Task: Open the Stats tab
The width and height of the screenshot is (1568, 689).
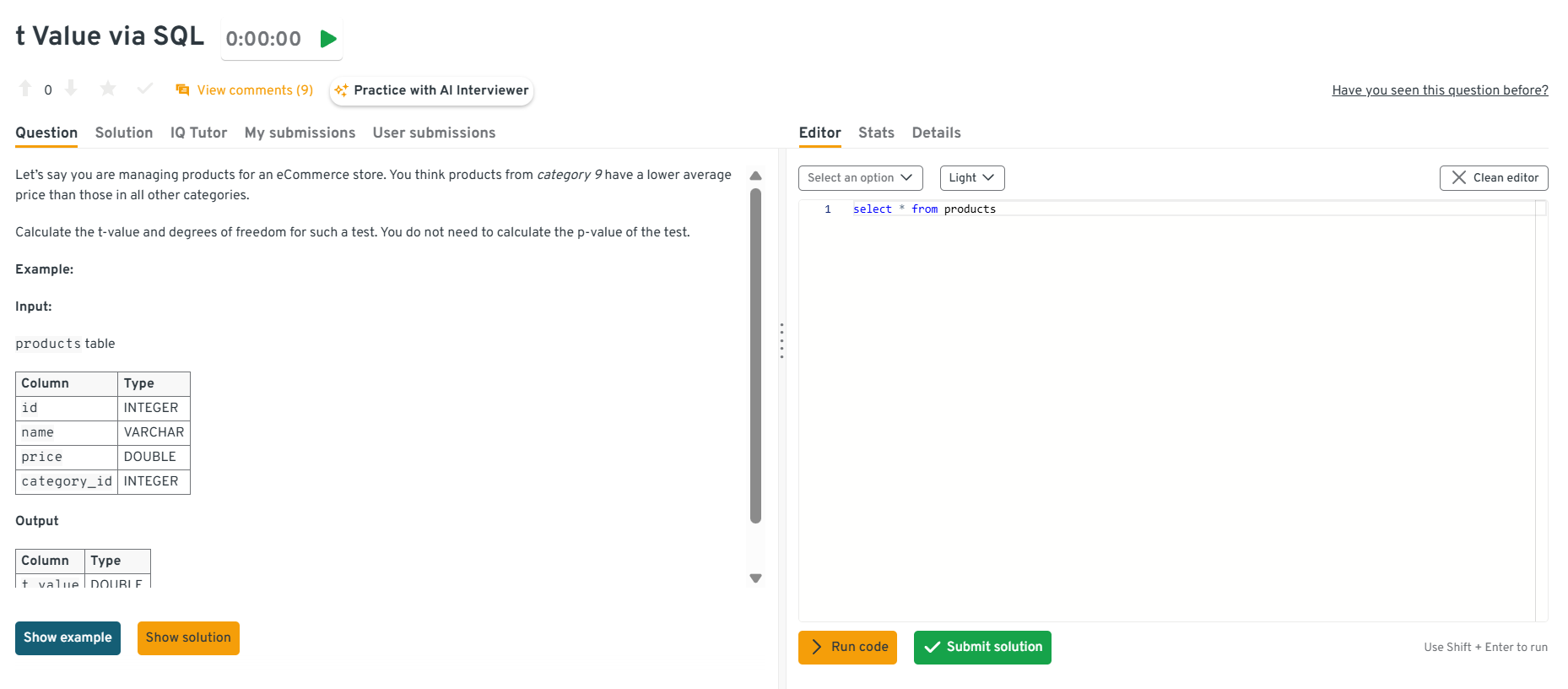Action: 876,133
